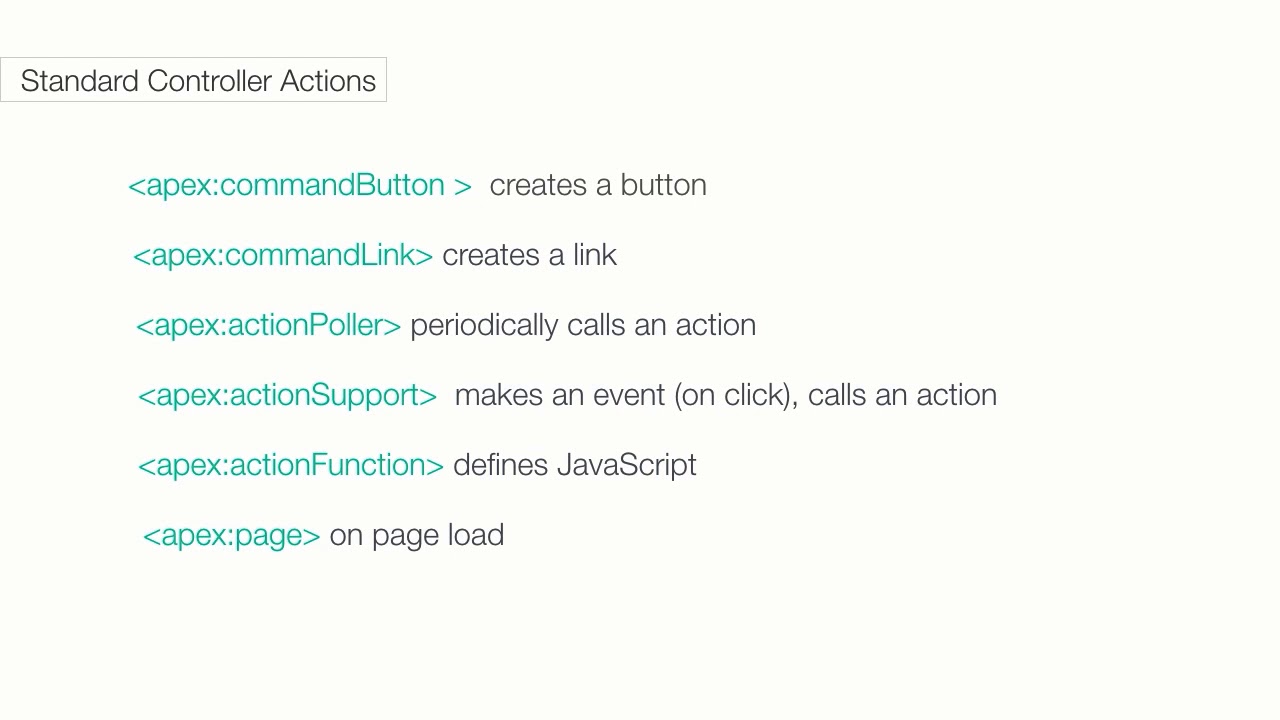Click the 'on page load' description

click(417, 536)
